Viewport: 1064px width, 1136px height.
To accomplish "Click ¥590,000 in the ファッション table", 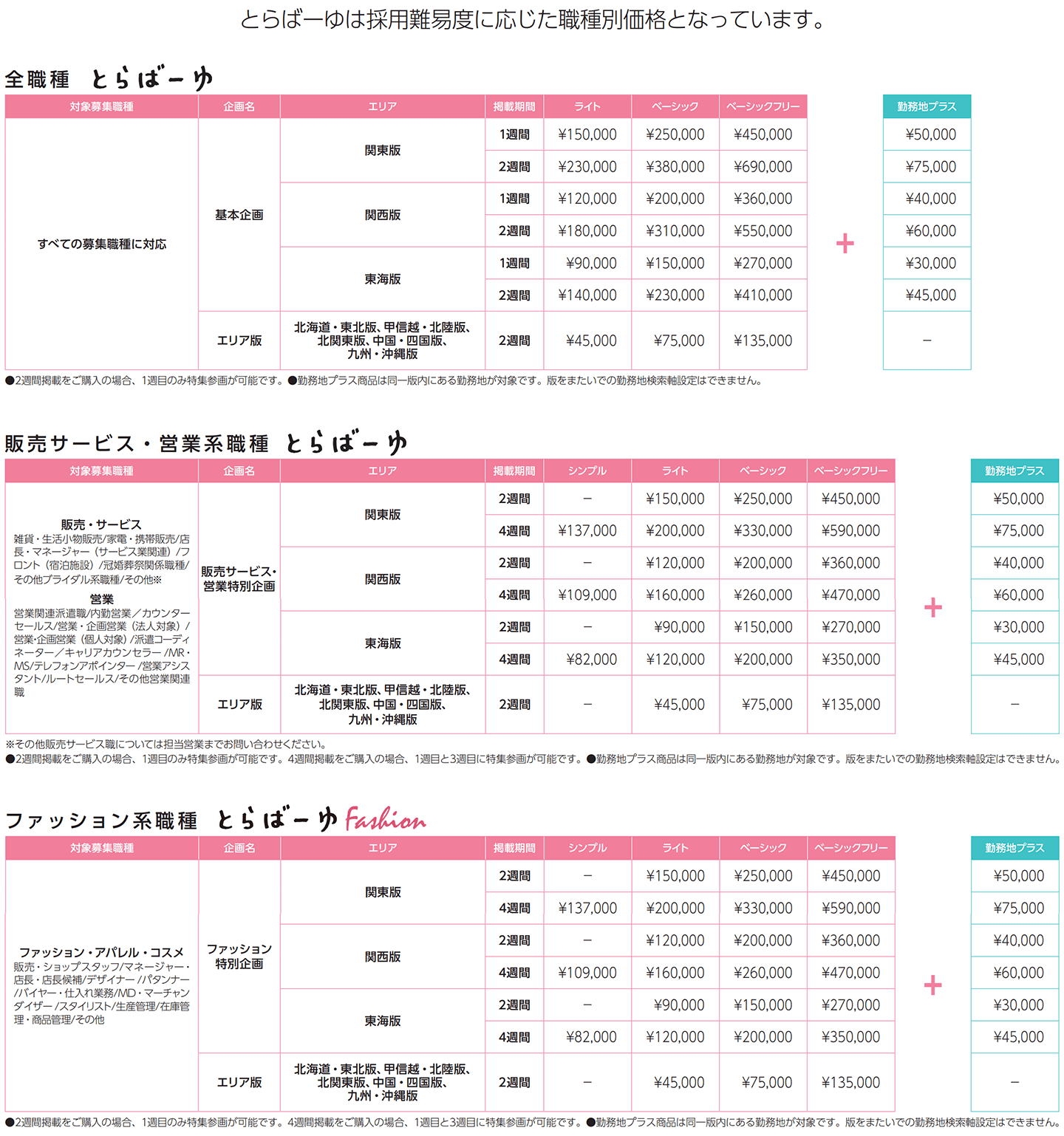I will coord(851,909).
